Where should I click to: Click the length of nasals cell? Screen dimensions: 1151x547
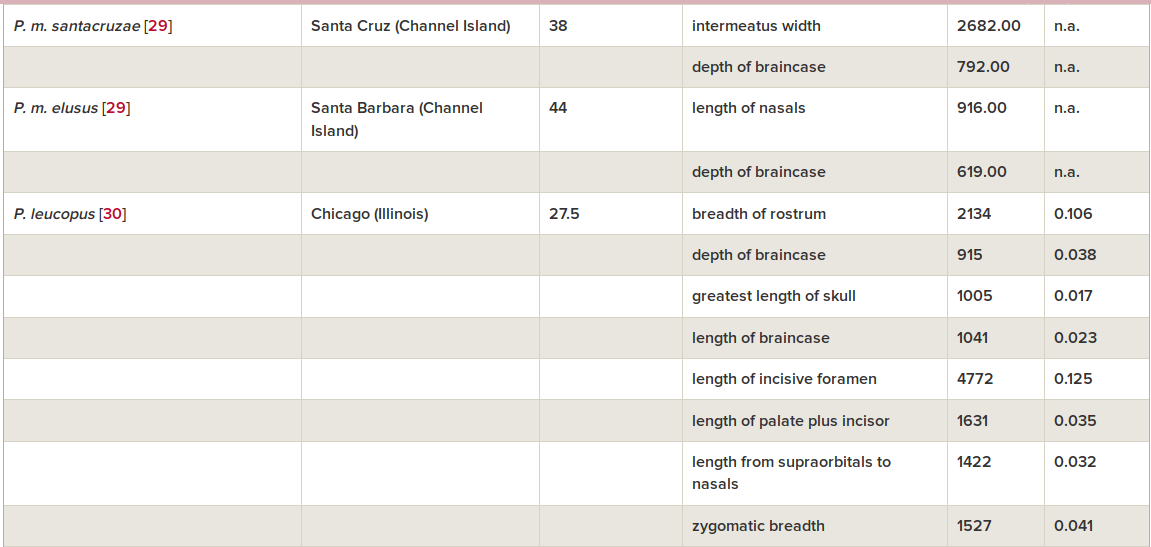pos(815,120)
